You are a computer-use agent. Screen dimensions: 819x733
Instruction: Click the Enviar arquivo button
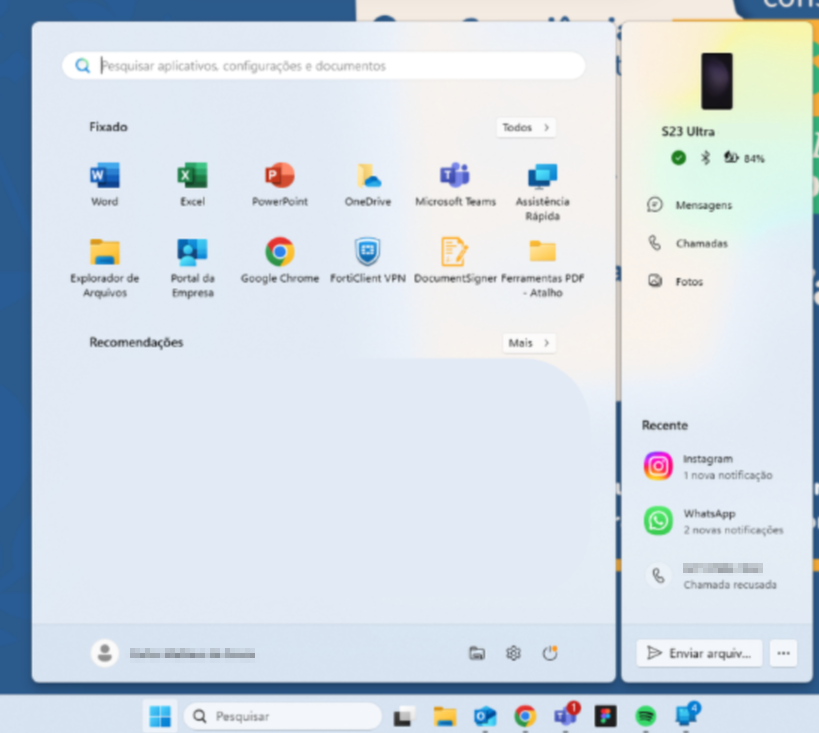click(x=699, y=653)
